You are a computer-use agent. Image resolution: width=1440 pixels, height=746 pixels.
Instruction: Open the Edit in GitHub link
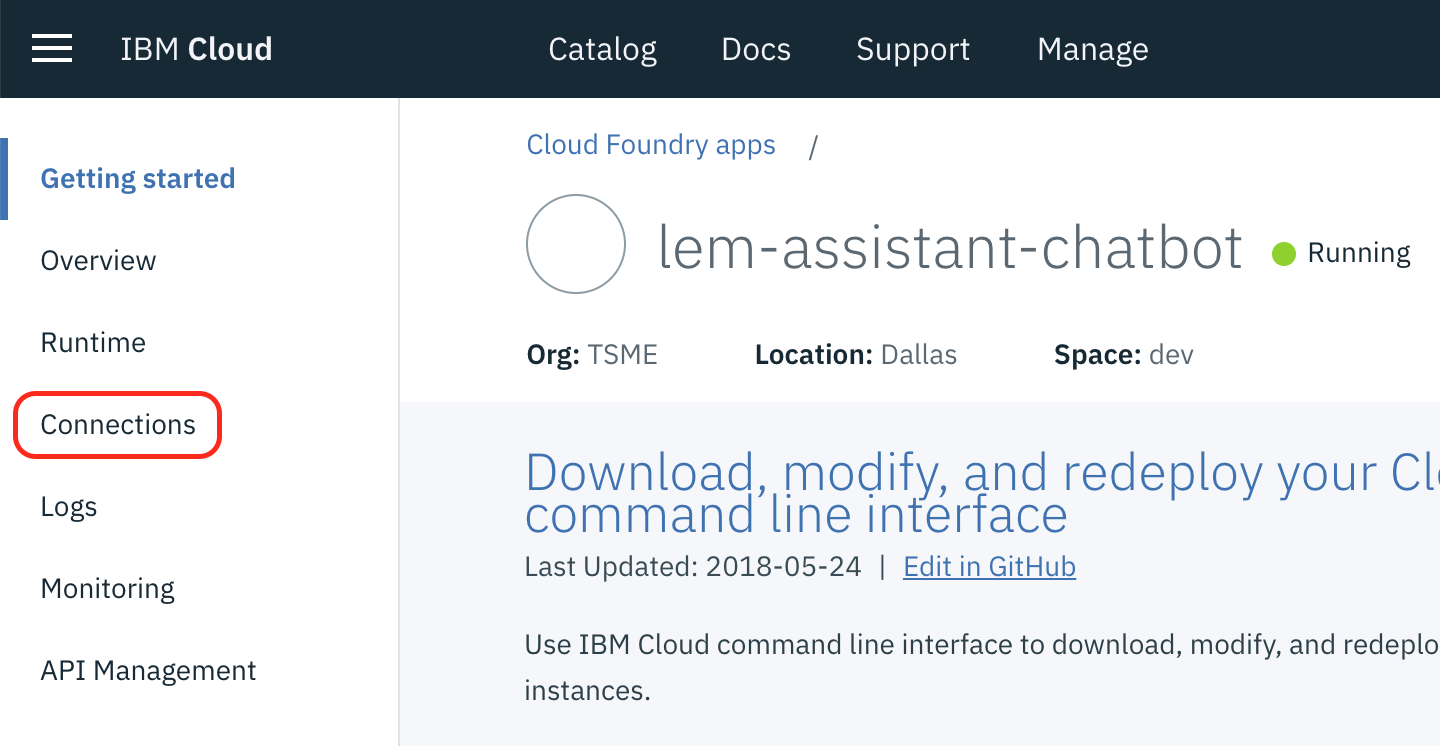989,567
